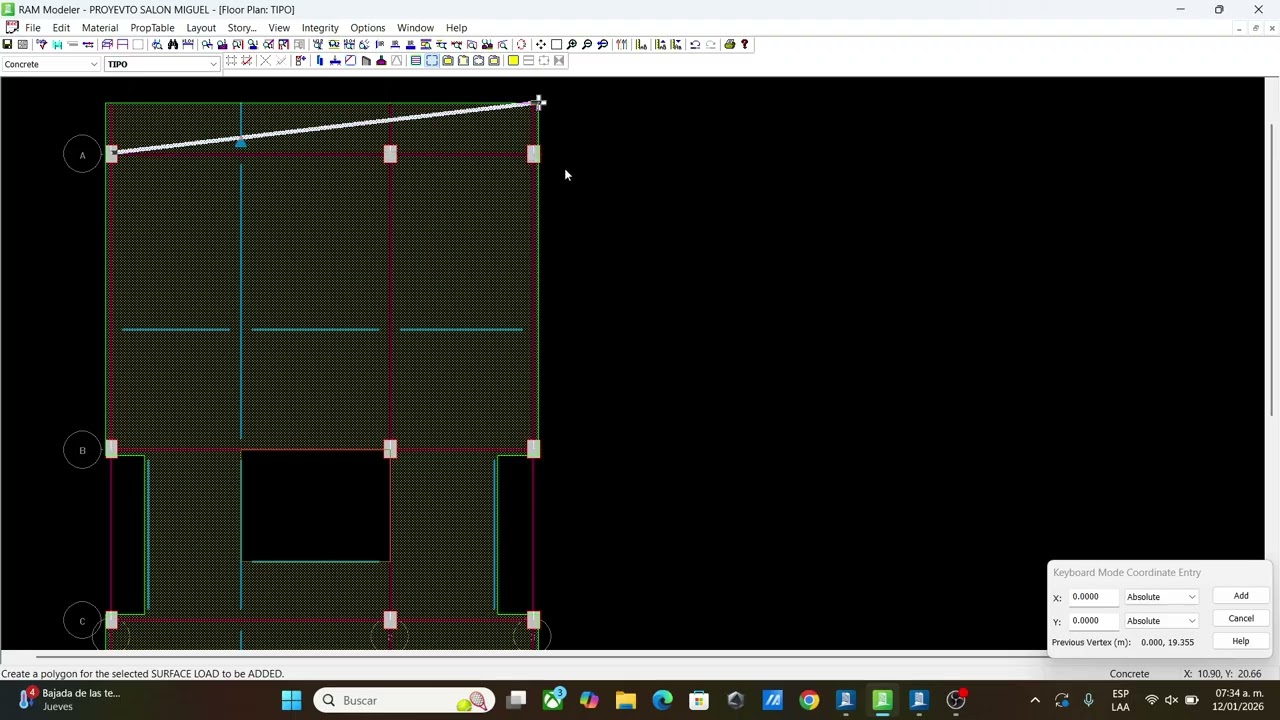The width and height of the screenshot is (1280, 720).
Task: Click the greyed Redo arrow icon
Action: pos(711,44)
